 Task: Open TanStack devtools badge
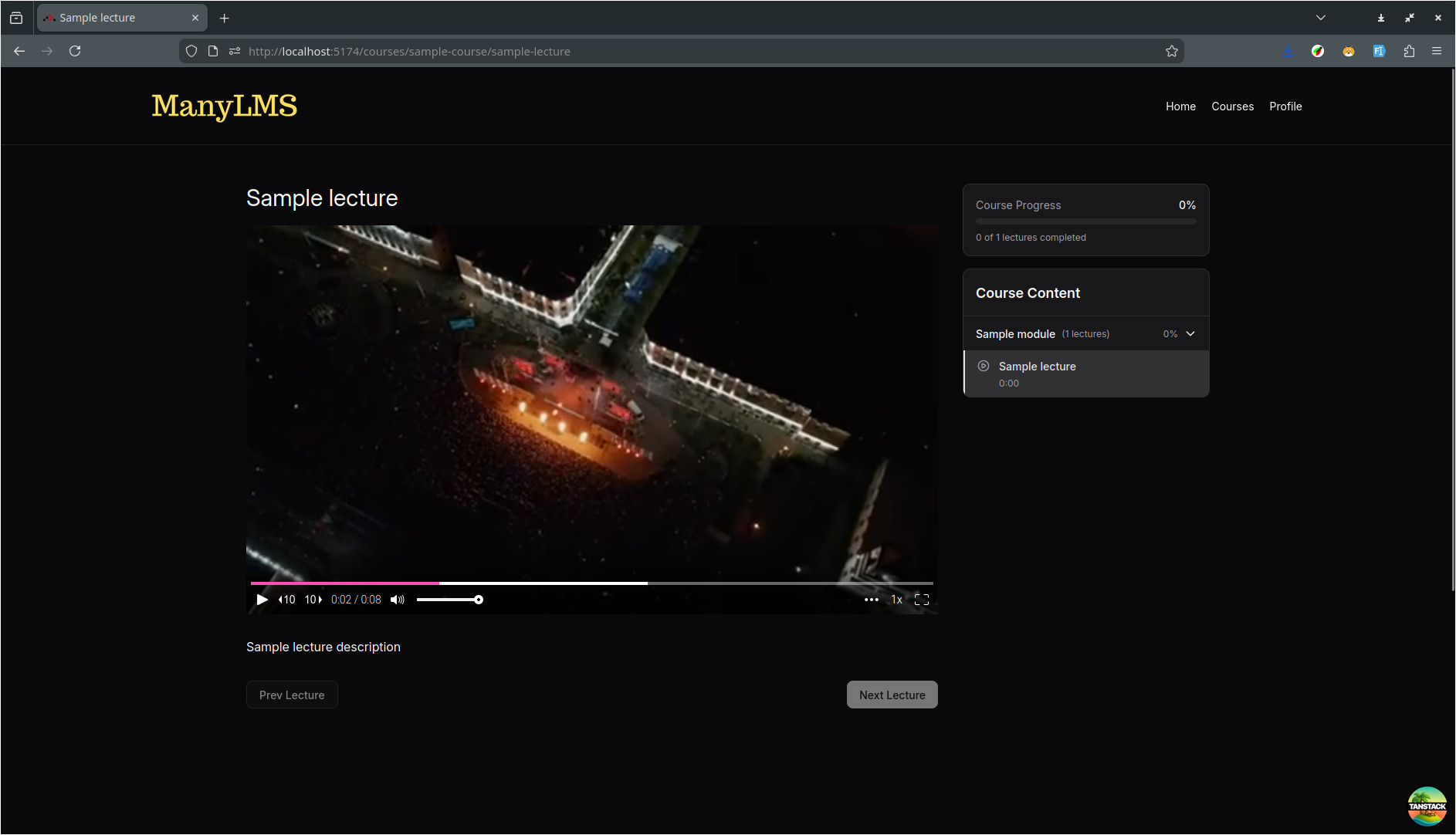(1427, 806)
